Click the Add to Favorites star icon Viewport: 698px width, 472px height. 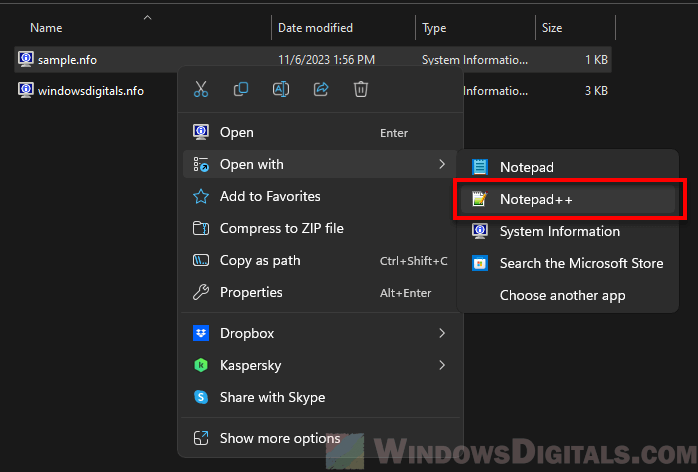point(201,196)
